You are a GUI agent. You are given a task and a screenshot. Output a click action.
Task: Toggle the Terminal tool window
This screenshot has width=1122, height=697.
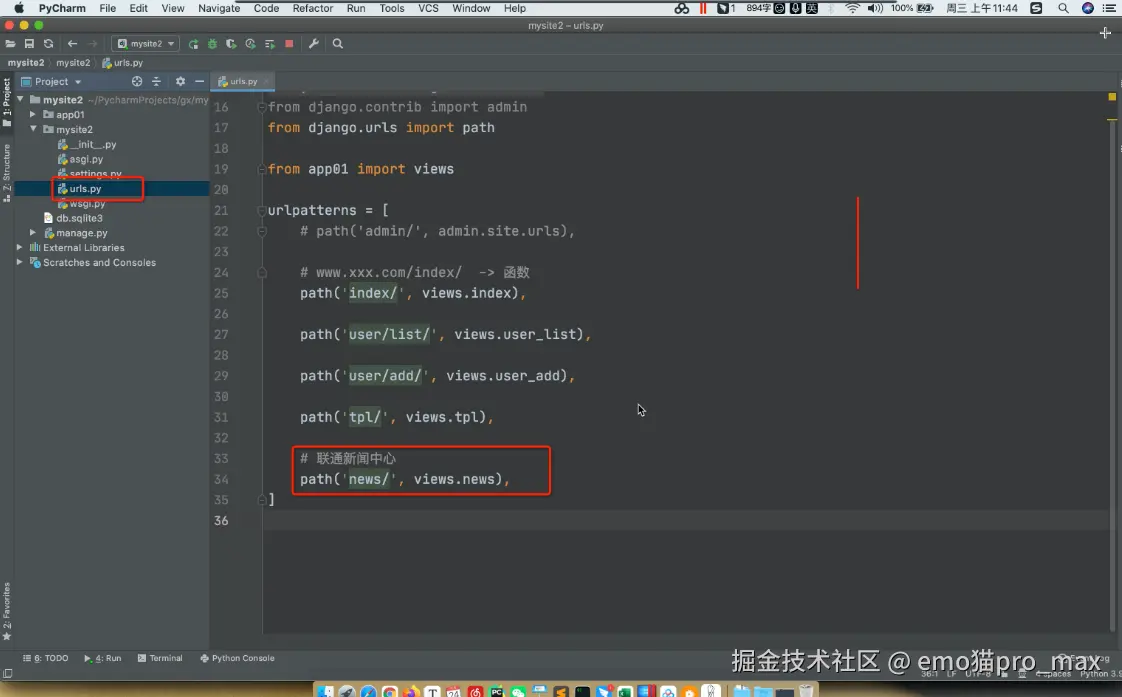[160, 658]
